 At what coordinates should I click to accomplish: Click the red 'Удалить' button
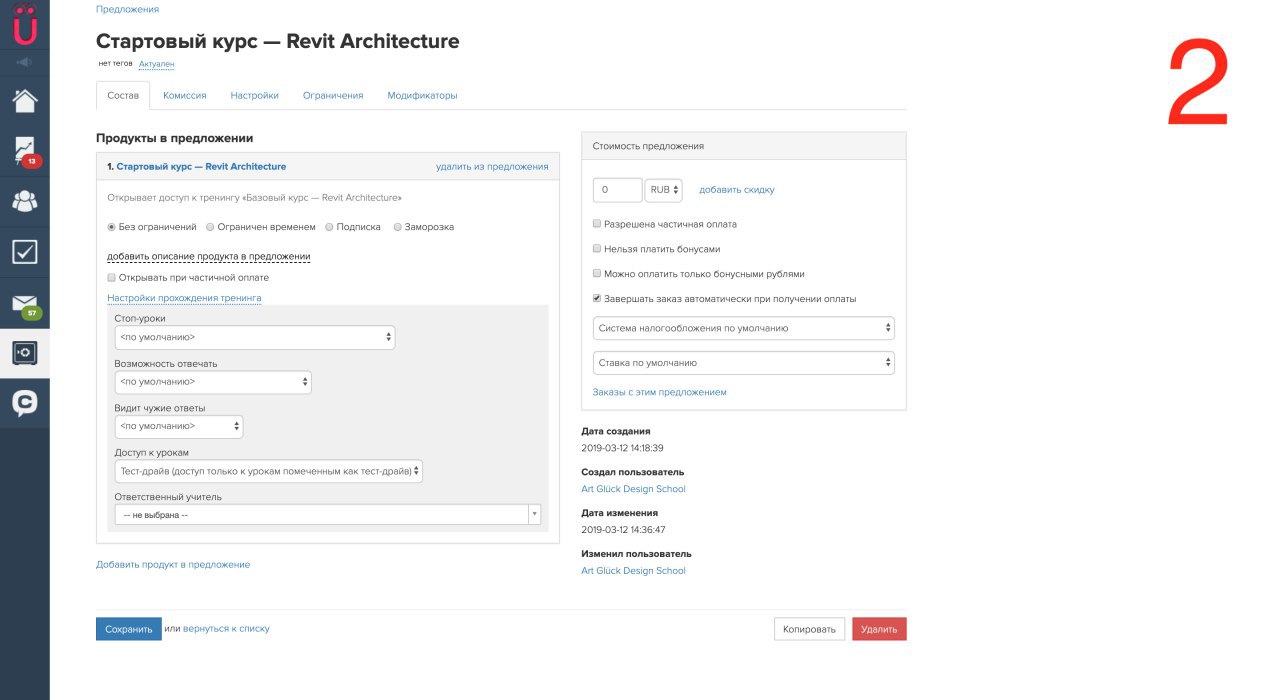pos(879,629)
